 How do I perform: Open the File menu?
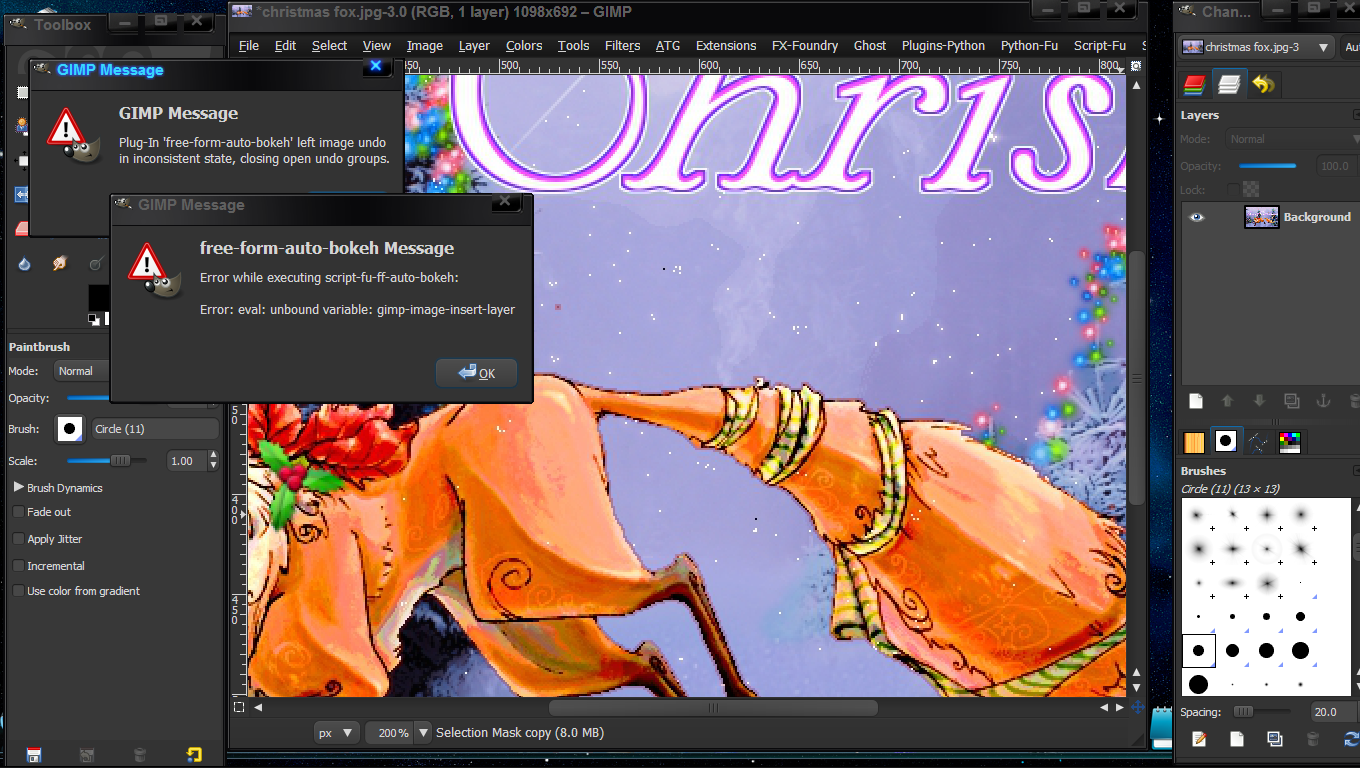(249, 45)
